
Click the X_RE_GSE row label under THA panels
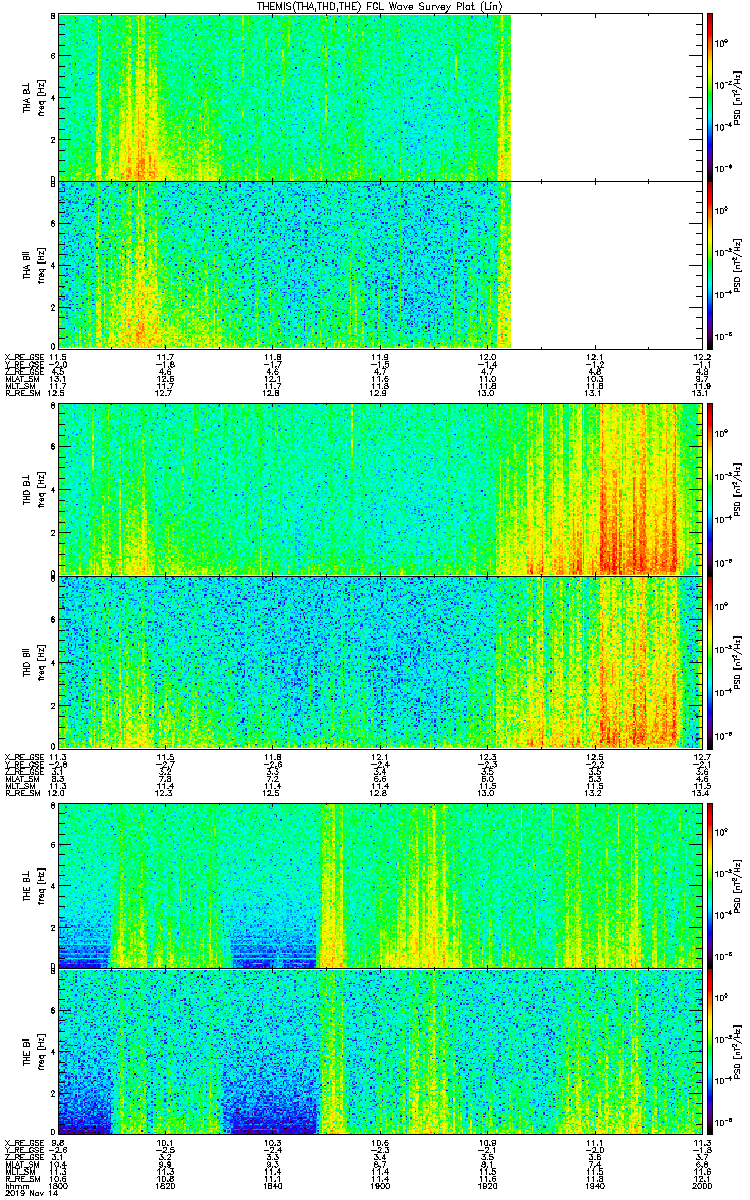24,356
